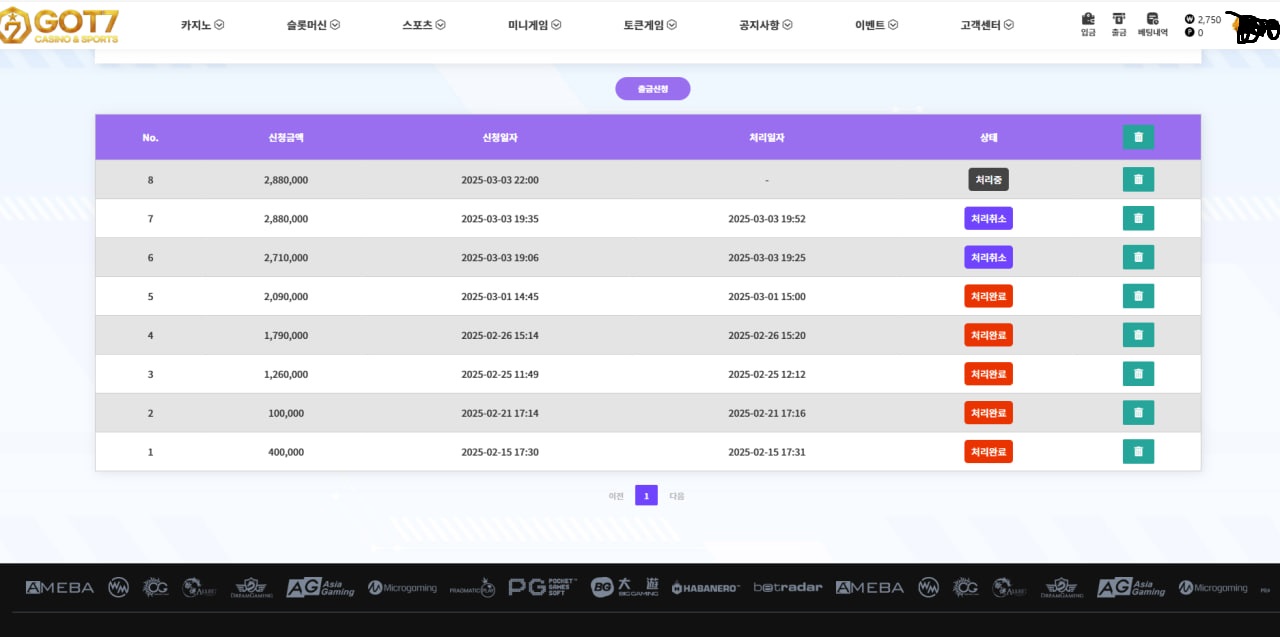Click the 입금 deposit icon
The height and width of the screenshot is (637, 1280).
coord(1088,23)
